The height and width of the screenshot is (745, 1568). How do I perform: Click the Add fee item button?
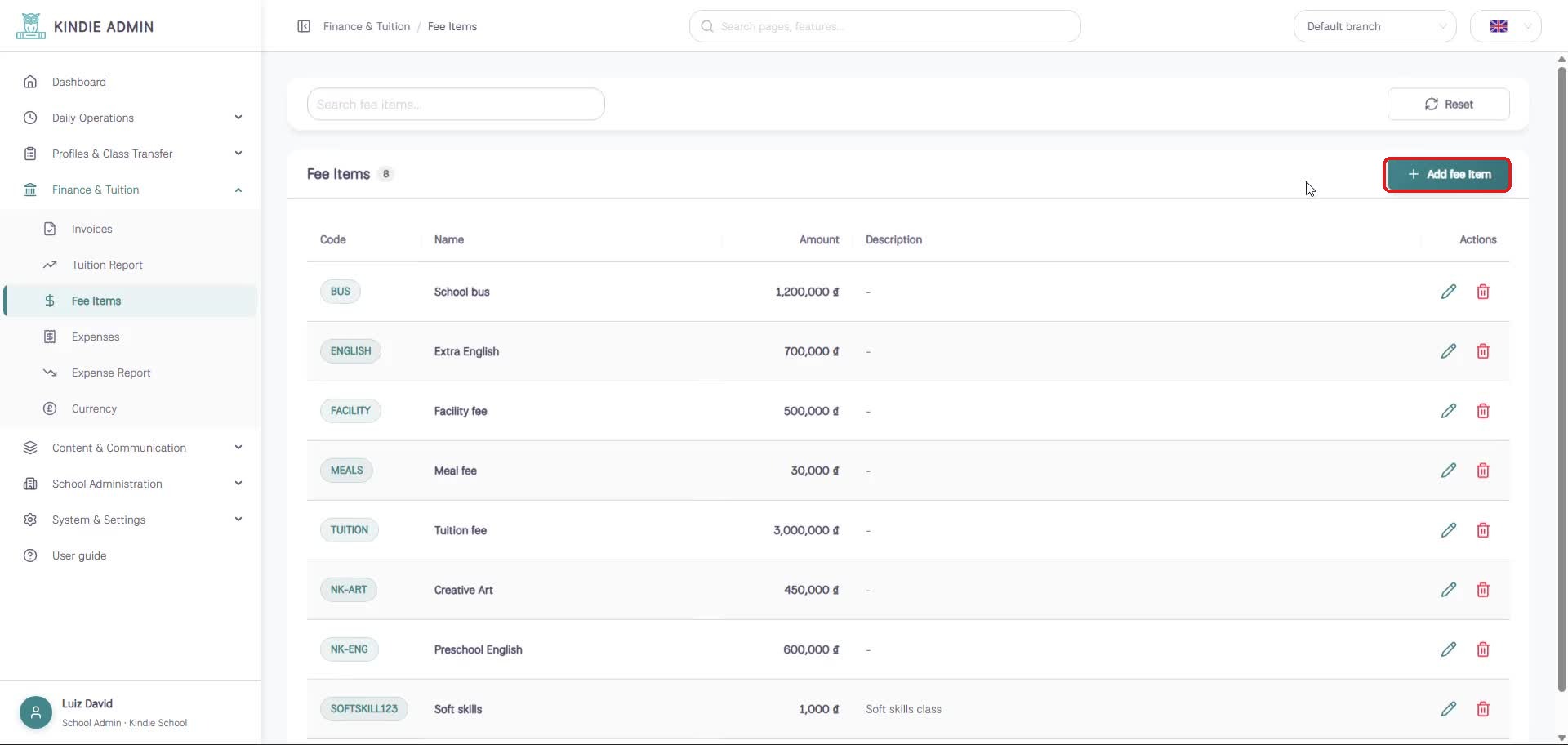[x=1448, y=175]
